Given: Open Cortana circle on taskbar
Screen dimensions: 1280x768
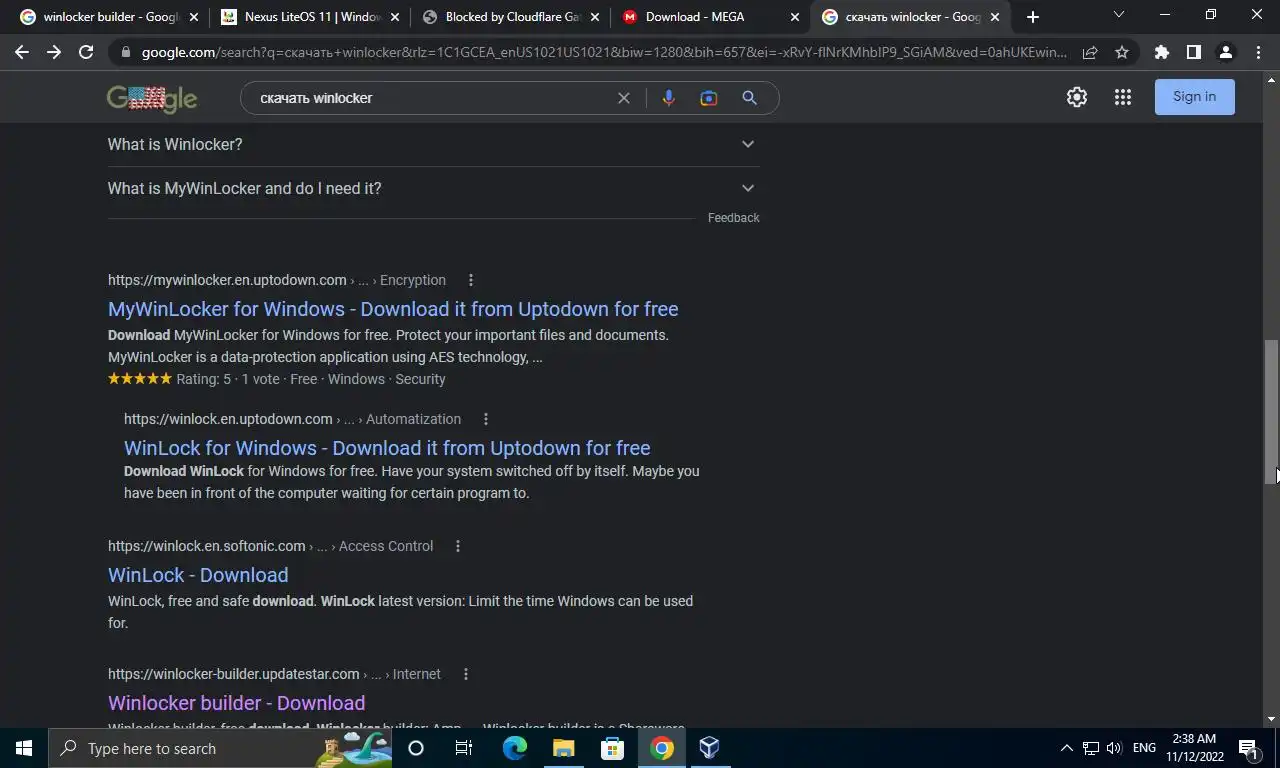Looking at the screenshot, I should (416, 748).
